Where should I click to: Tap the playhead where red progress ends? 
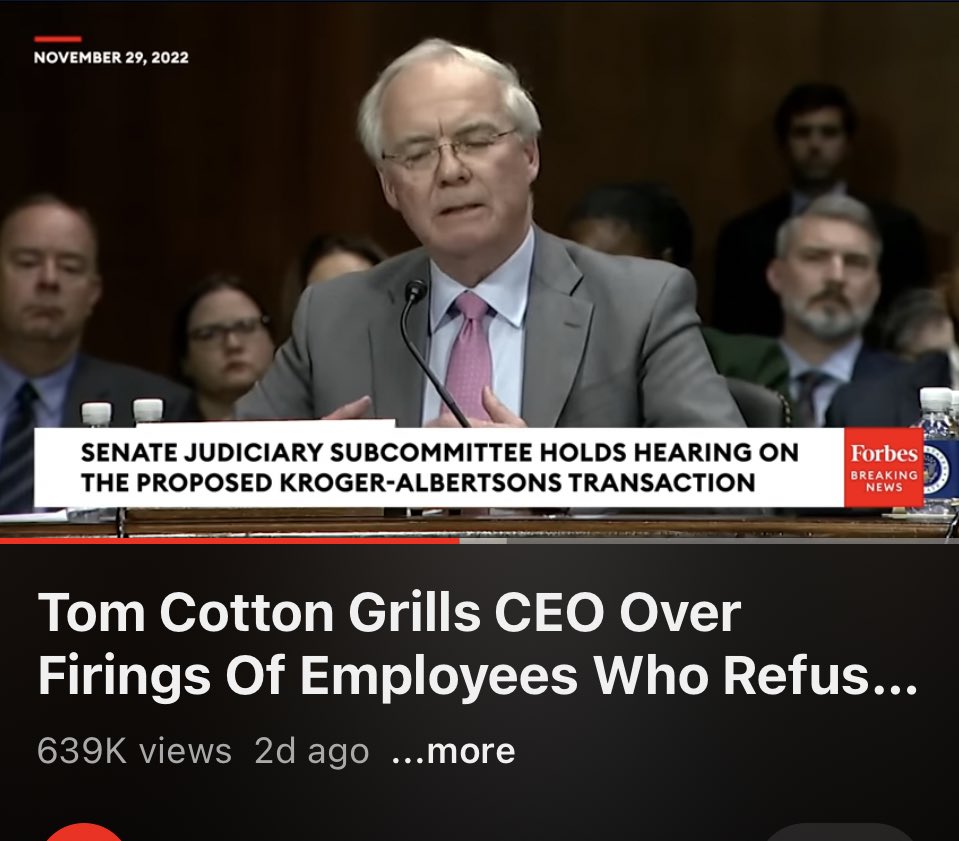point(459,541)
